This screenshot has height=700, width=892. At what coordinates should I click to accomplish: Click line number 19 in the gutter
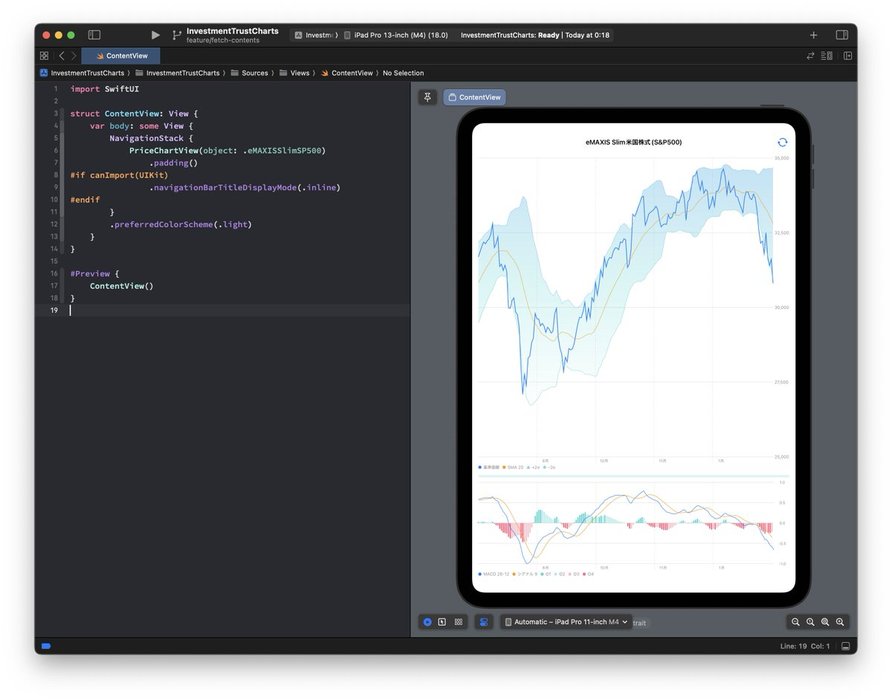coord(54,310)
